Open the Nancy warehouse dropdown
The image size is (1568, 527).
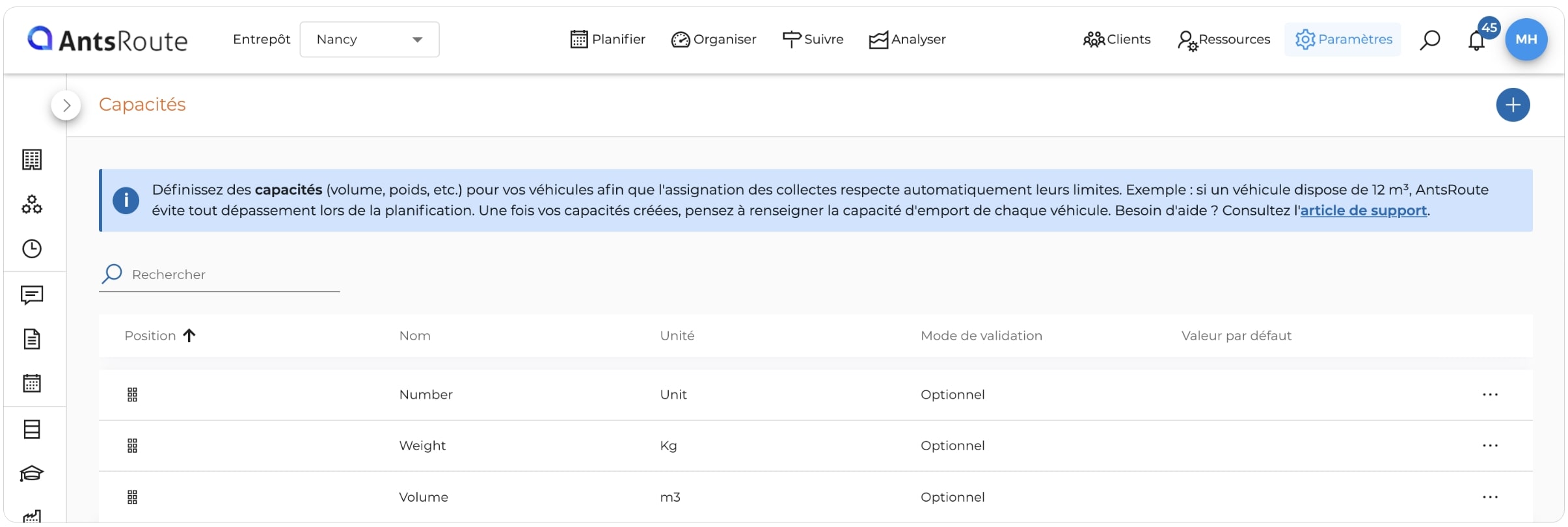[370, 40]
